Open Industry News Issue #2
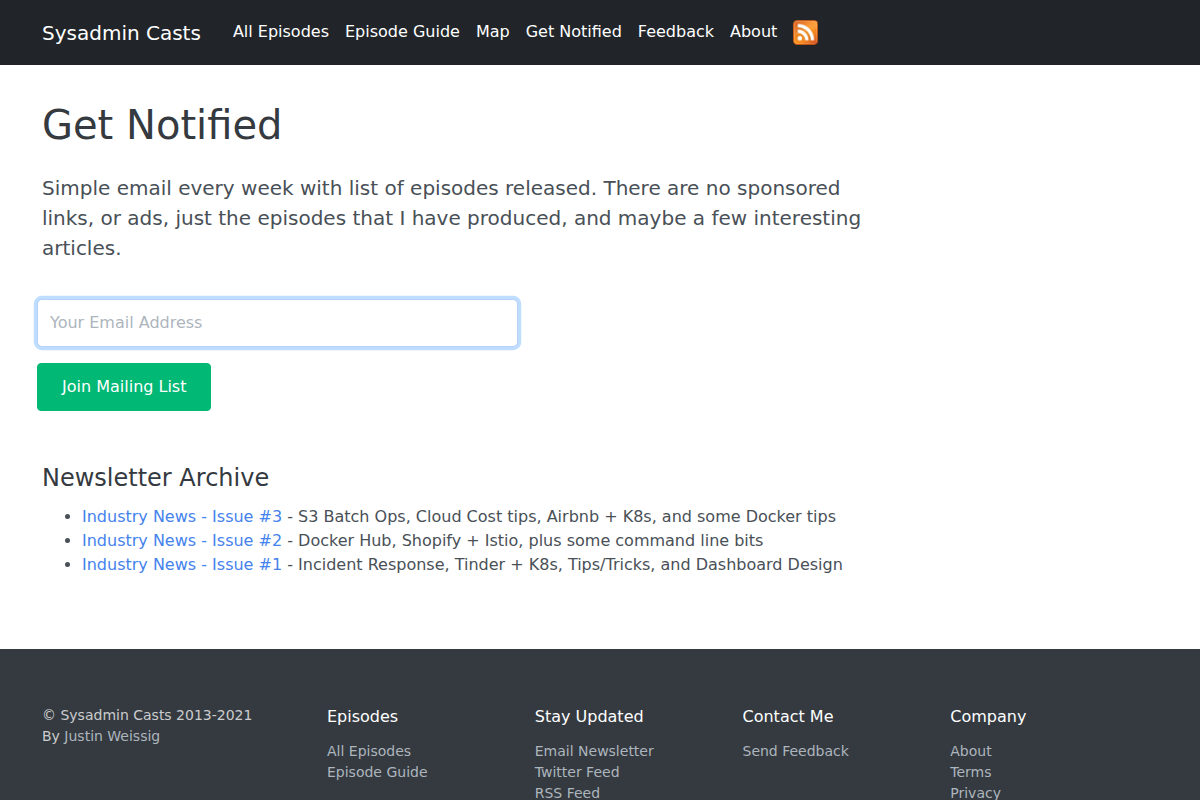Image resolution: width=1200 pixels, height=800 pixels. point(182,541)
